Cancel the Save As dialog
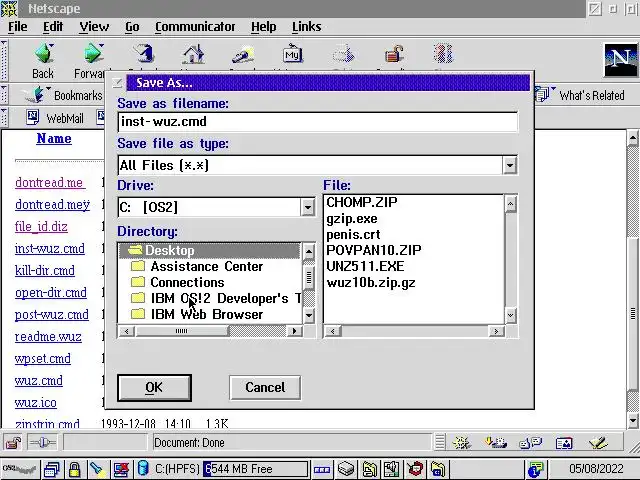 pyautogui.click(x=265, y=387)
